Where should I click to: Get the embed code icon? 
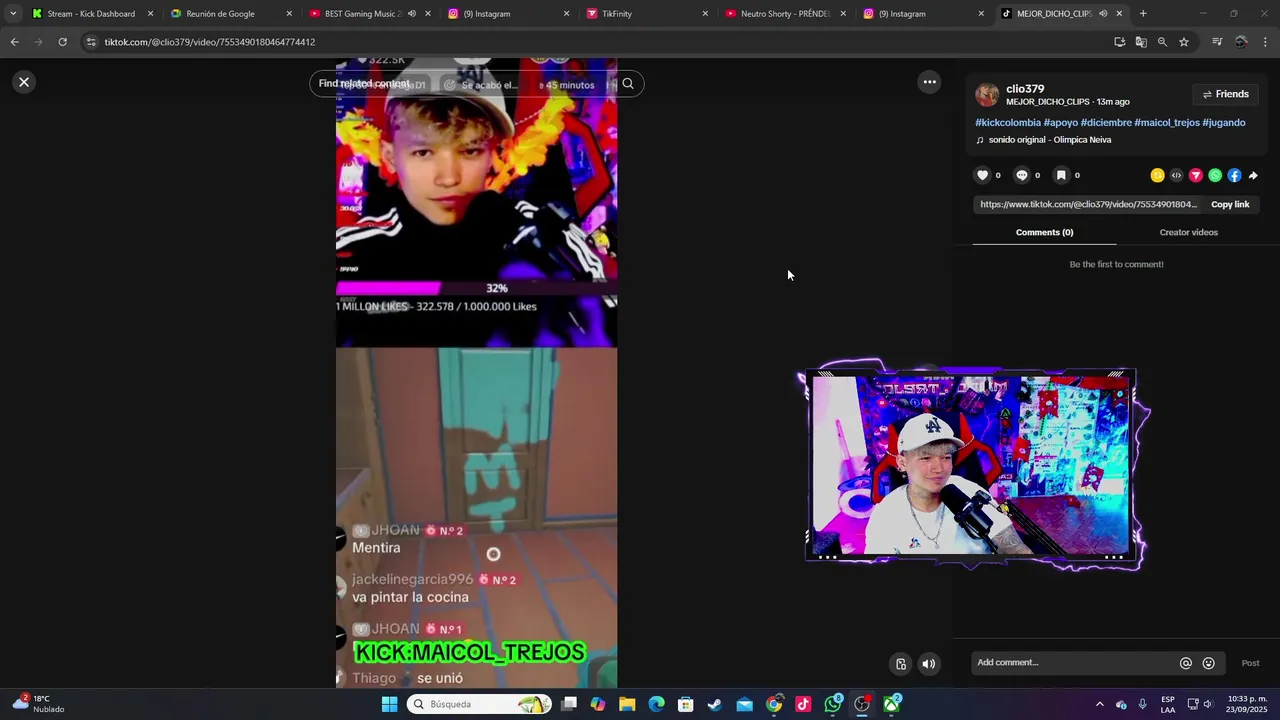point(1176,175)
